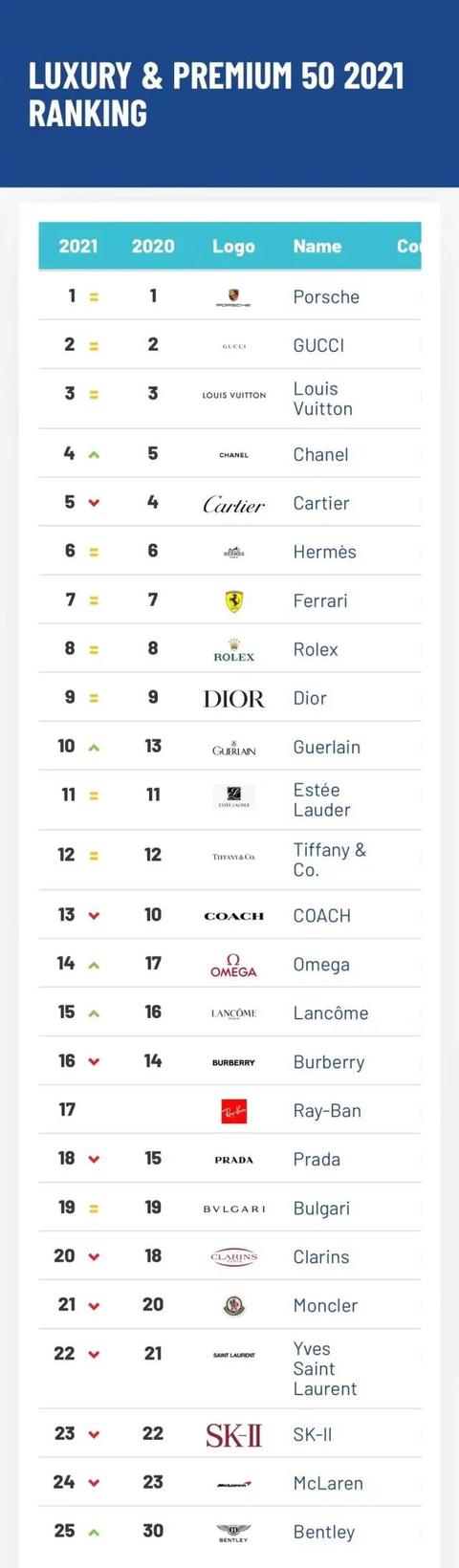The height and width of the screenshot is (1568, 459).
Task: Click the Cartier script logo
Action: click(233, 504)
